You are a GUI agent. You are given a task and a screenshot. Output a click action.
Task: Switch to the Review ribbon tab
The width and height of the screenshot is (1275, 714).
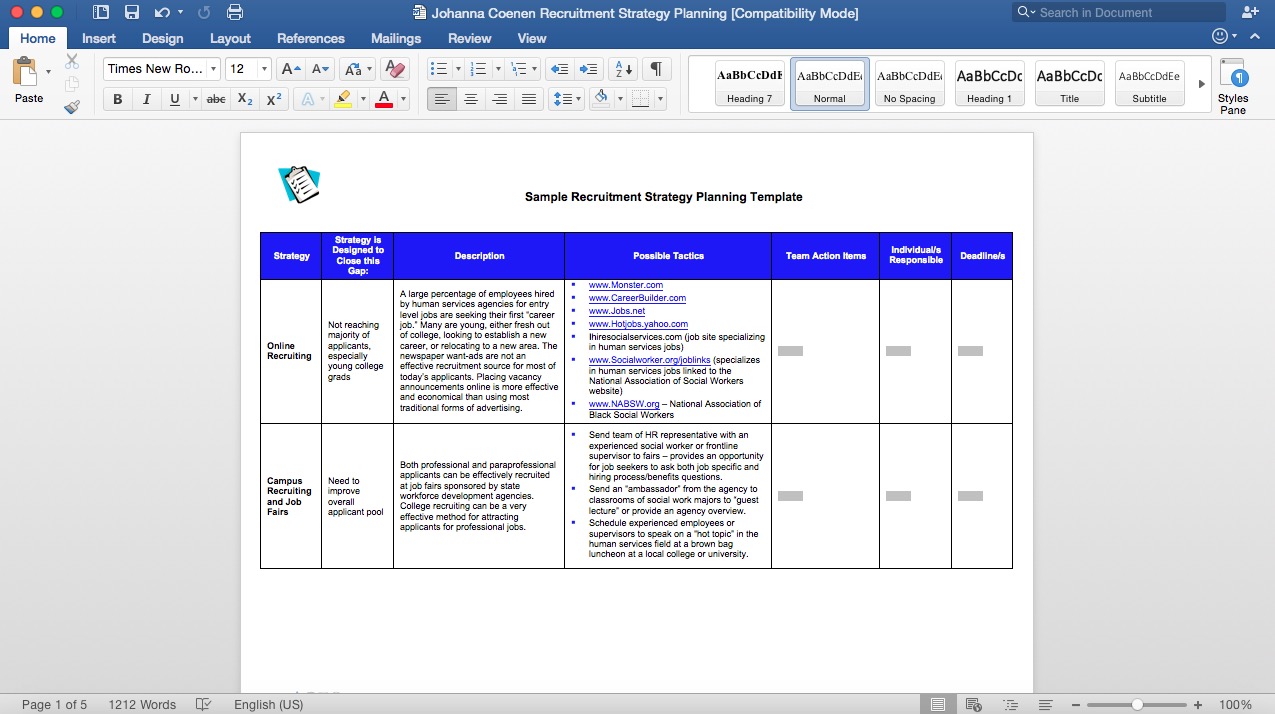pos(469,38)
